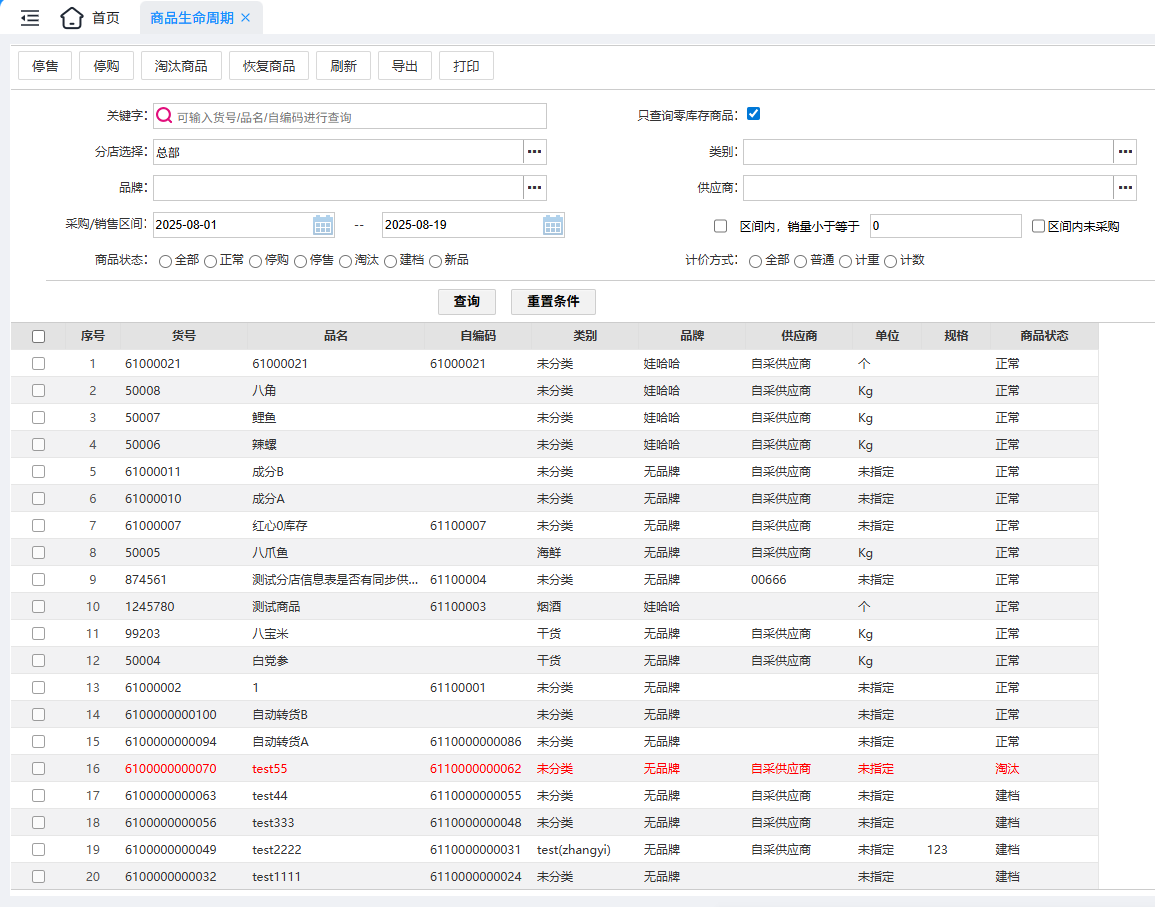Open 分店选择 browse ellipsis button
1155x907 pixels.
535,152
